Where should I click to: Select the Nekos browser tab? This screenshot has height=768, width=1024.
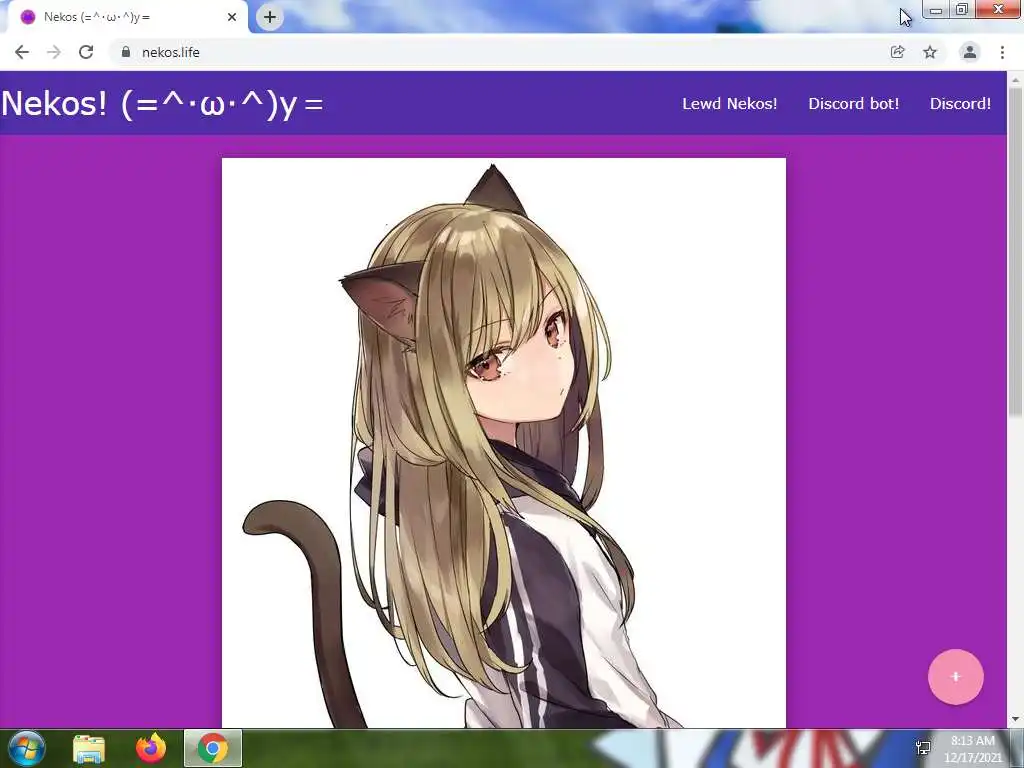coord(127,17)
